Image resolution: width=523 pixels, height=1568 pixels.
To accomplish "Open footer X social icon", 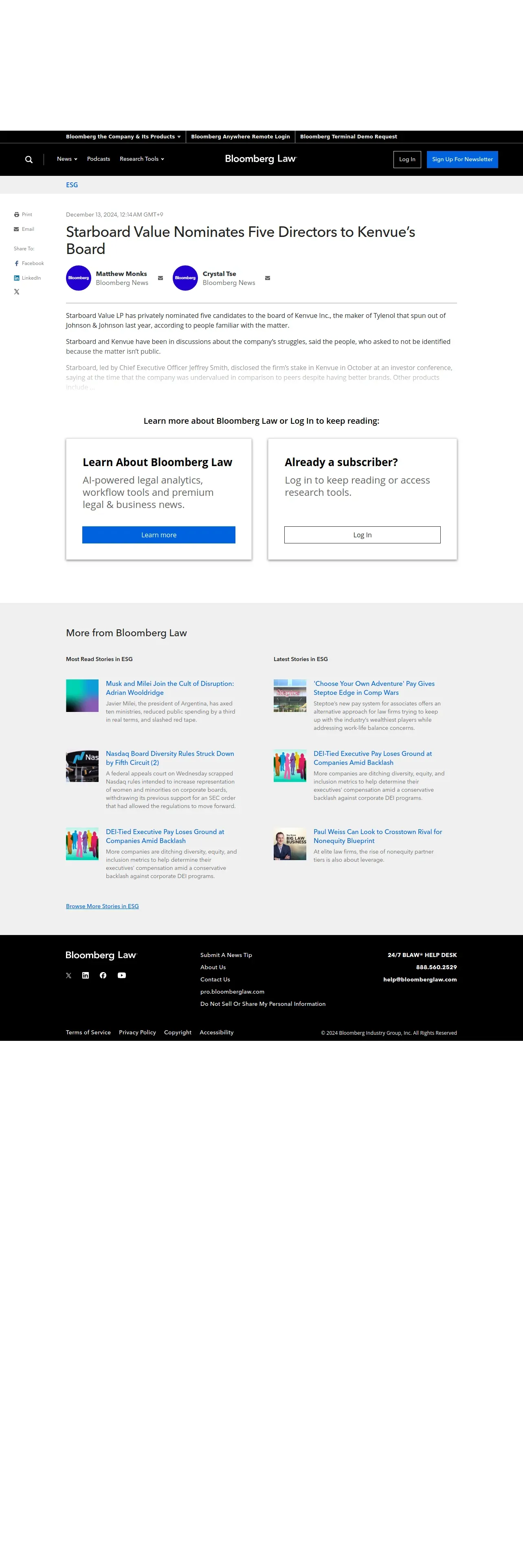I will point(69,976).
